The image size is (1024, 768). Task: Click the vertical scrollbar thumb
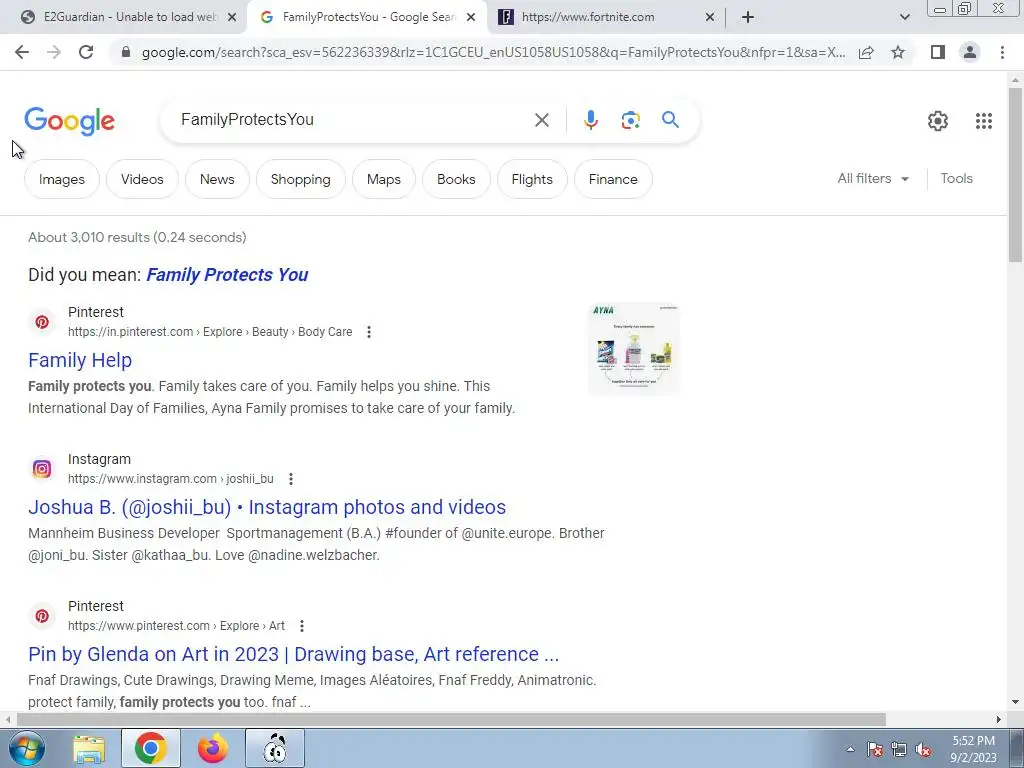click(x=1015, y=174)
